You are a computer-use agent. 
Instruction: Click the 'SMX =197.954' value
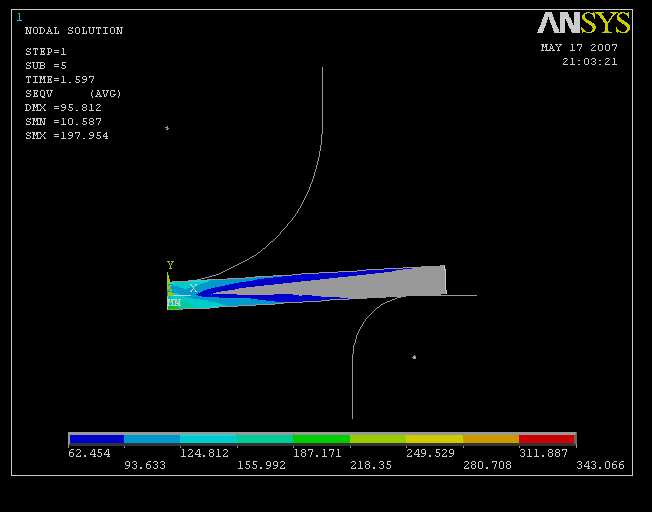pos(67,136)
